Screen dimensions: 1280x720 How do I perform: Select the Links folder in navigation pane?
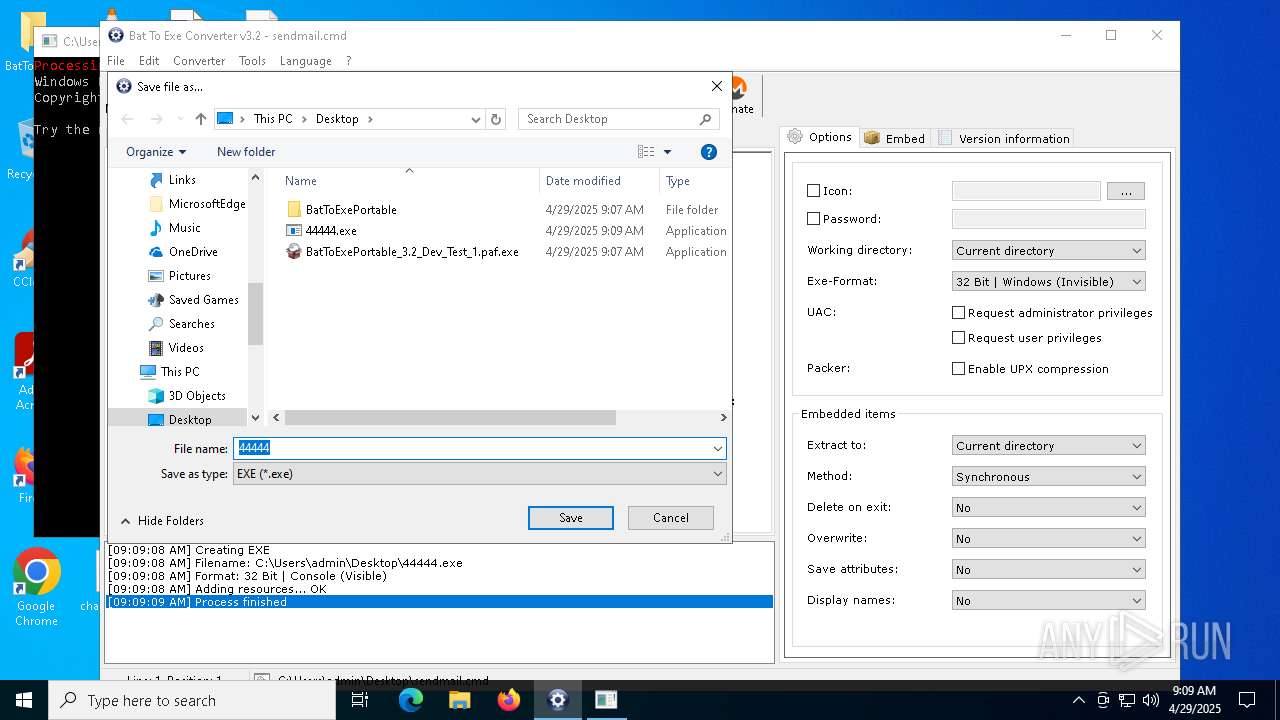coord(182,180)
